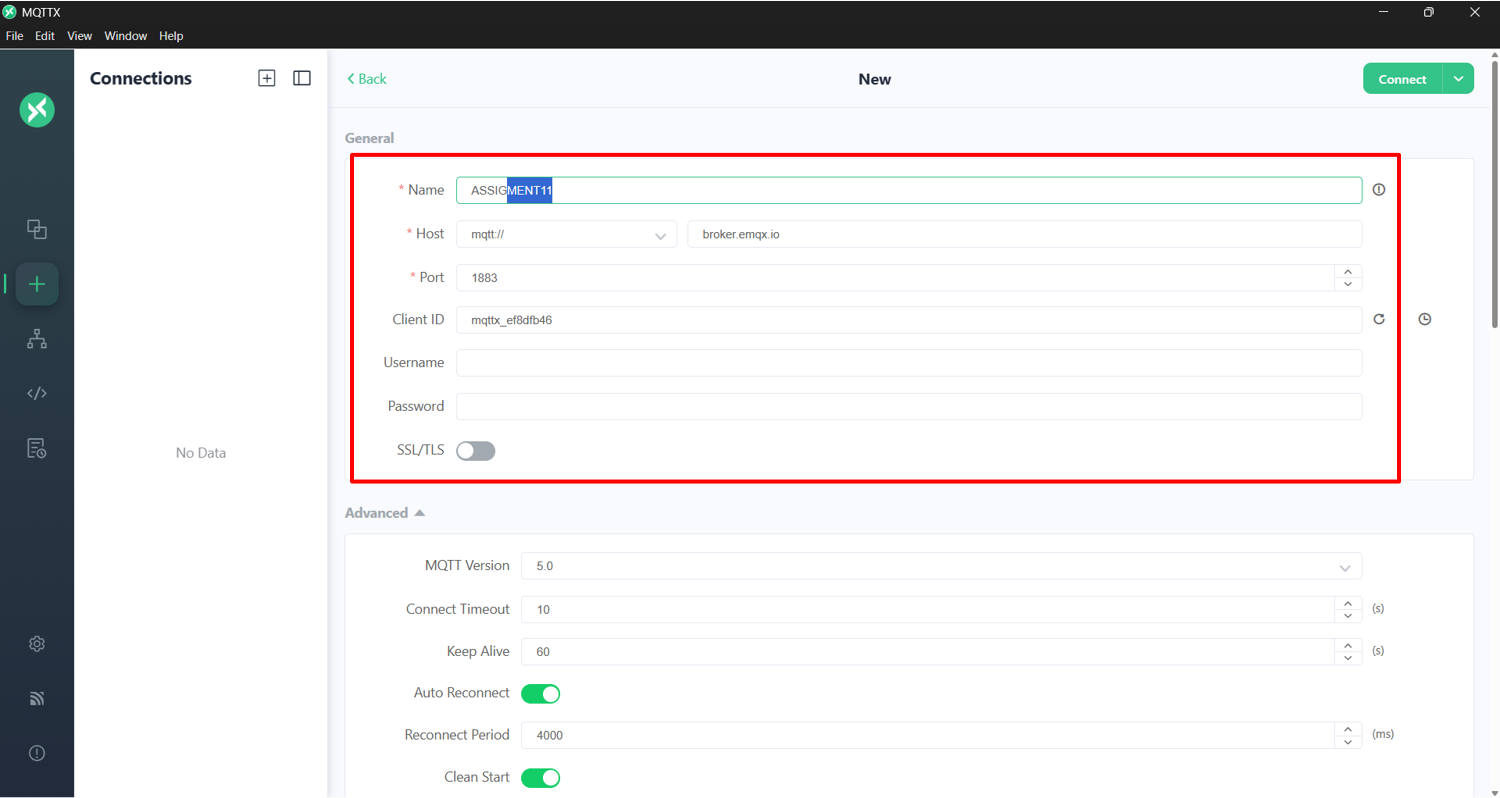Open the network topology viewer icon in the sidebar

(37, 339)
